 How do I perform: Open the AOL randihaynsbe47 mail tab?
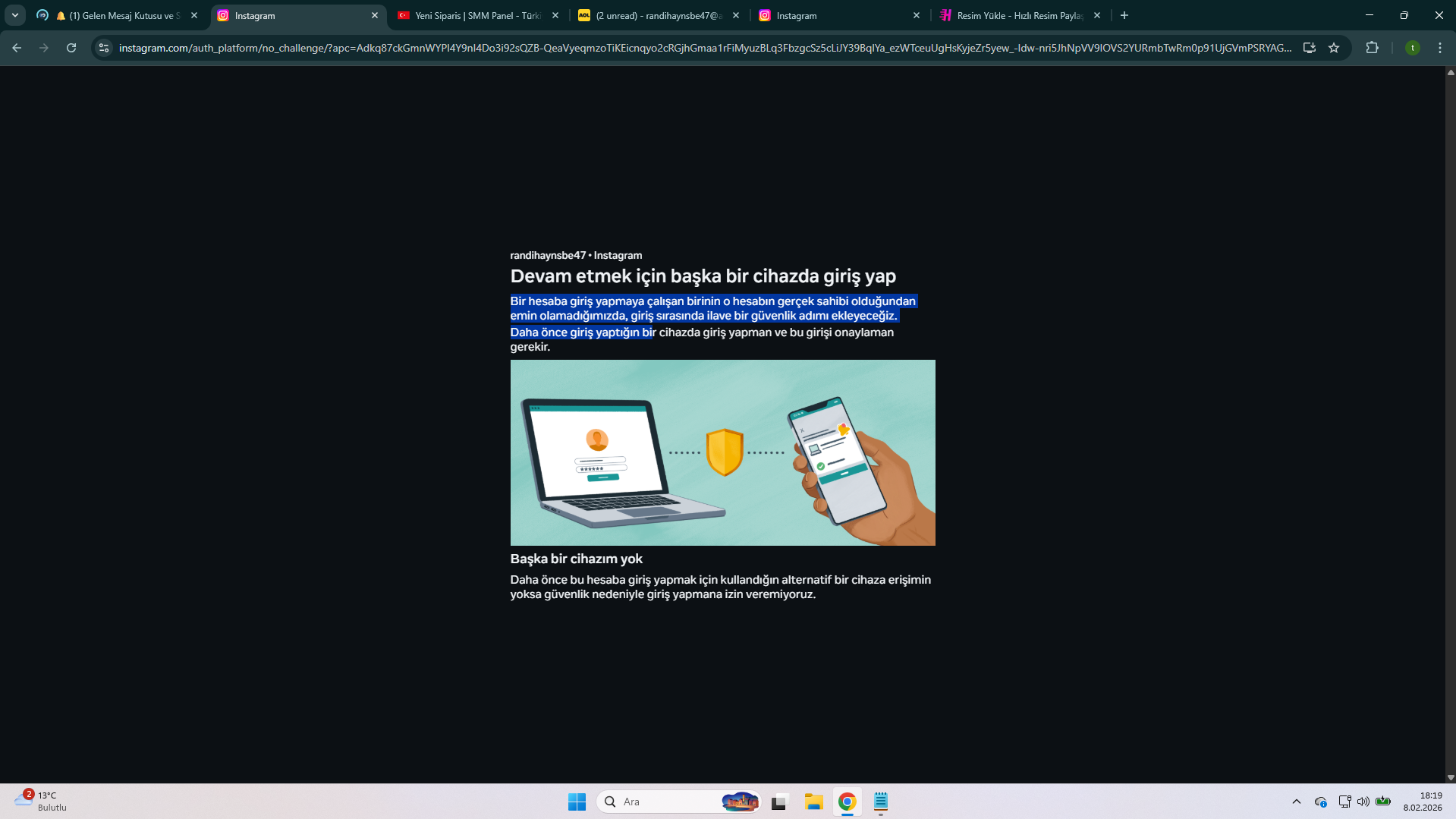point(659,15)
